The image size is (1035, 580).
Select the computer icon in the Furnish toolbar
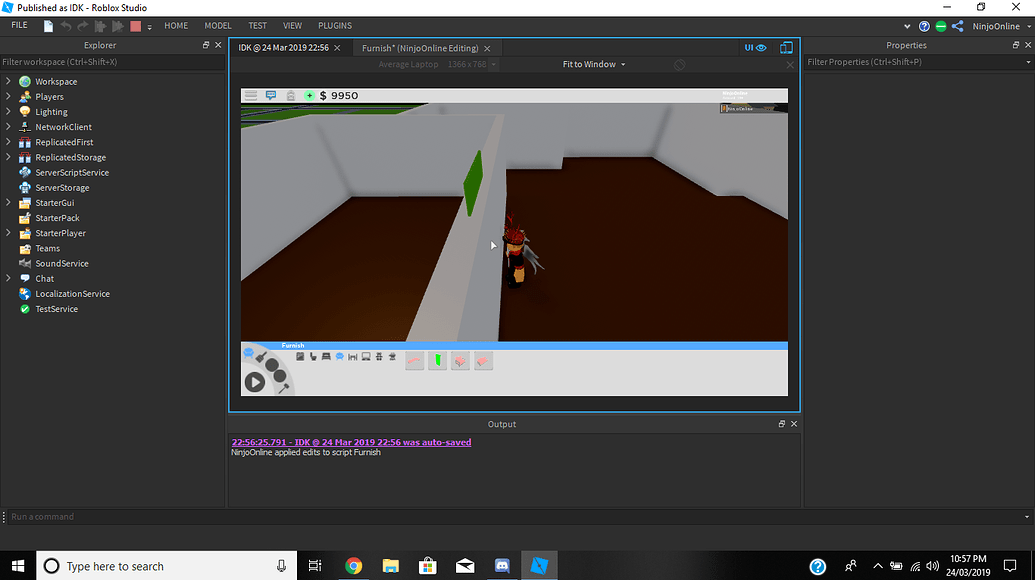pyautogui.click(x=366, y=356)
